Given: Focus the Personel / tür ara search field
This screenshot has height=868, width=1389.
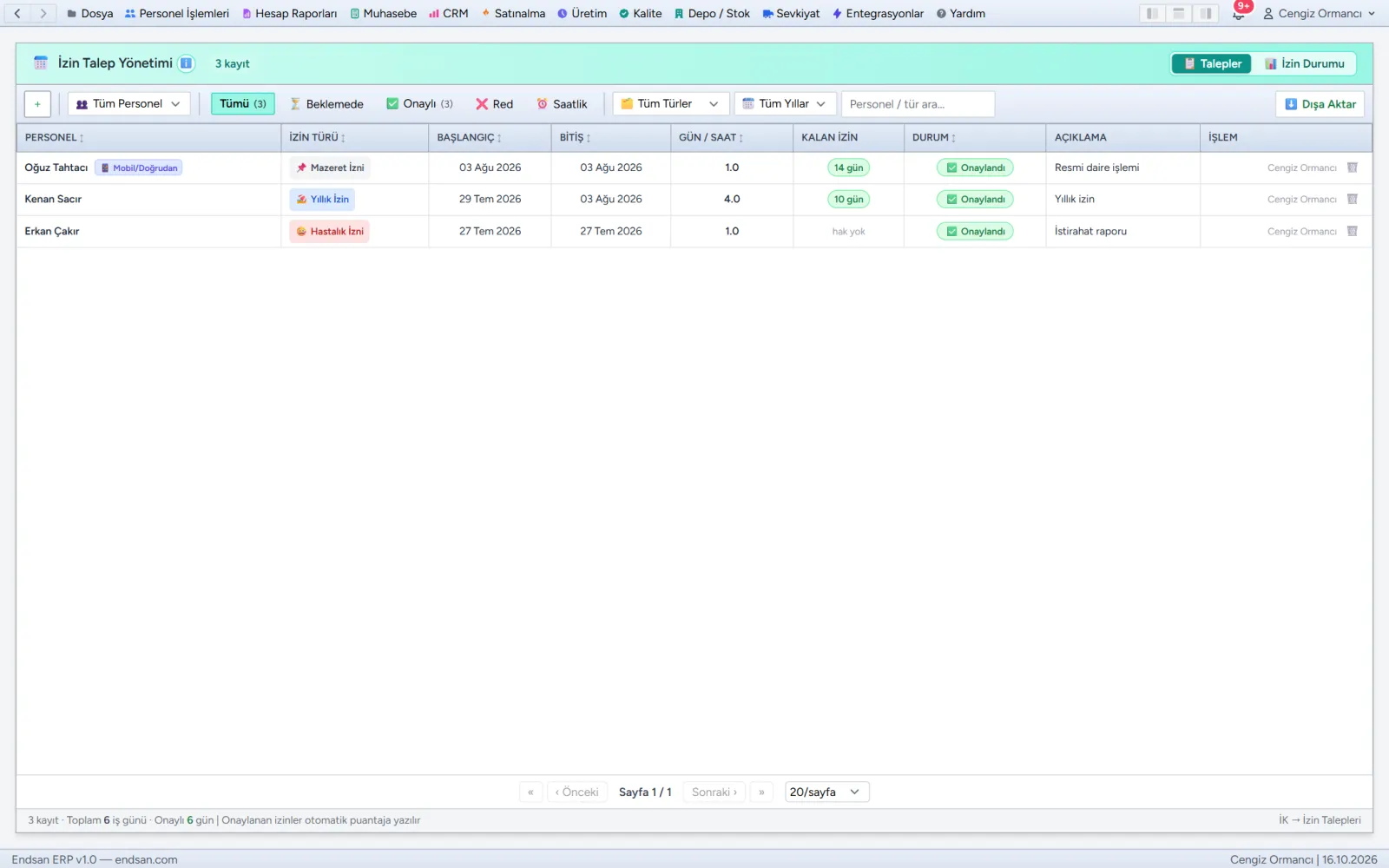Looking at the screenshot, I should 918,104.
